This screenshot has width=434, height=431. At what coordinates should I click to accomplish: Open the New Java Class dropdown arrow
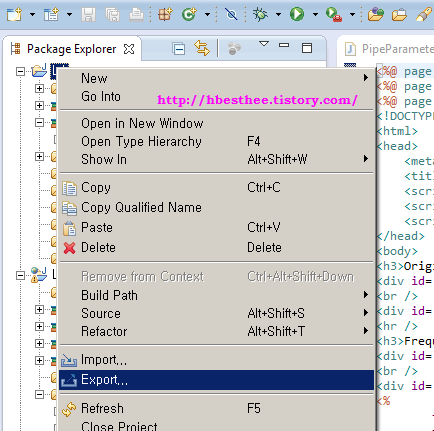tap(207, 14)
